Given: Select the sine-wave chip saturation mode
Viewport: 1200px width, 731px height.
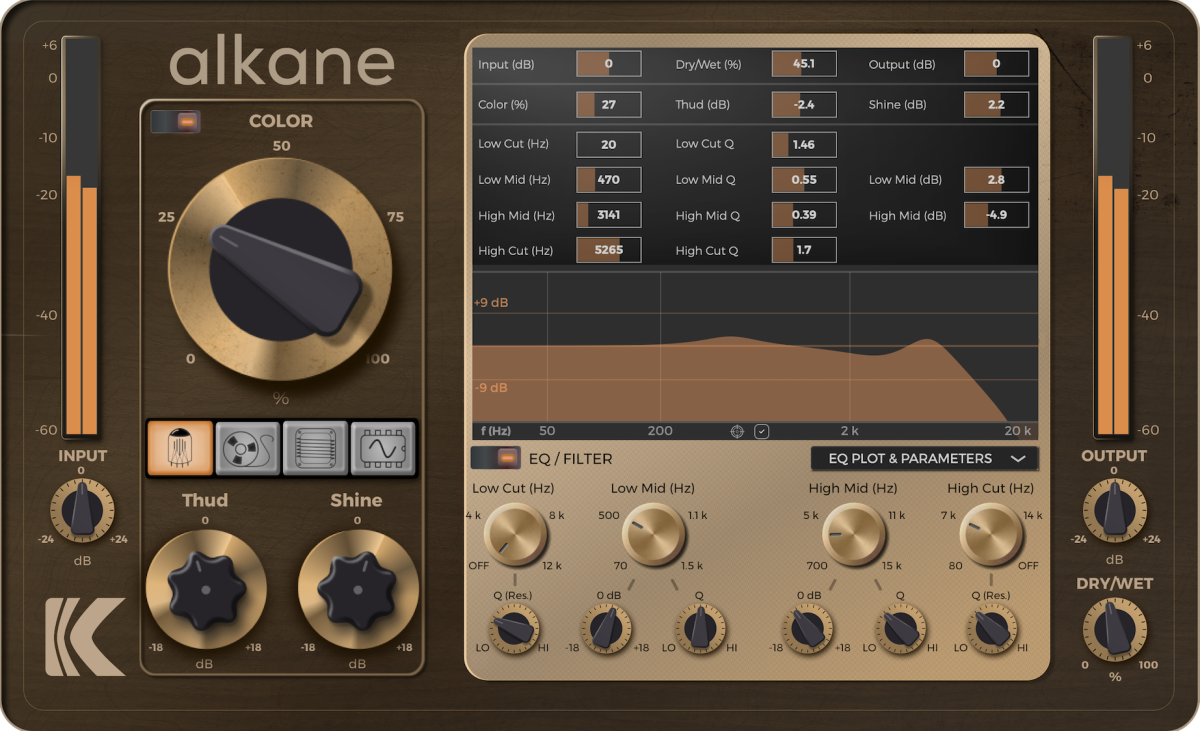Looking at the screenshot, I should 383,447.
